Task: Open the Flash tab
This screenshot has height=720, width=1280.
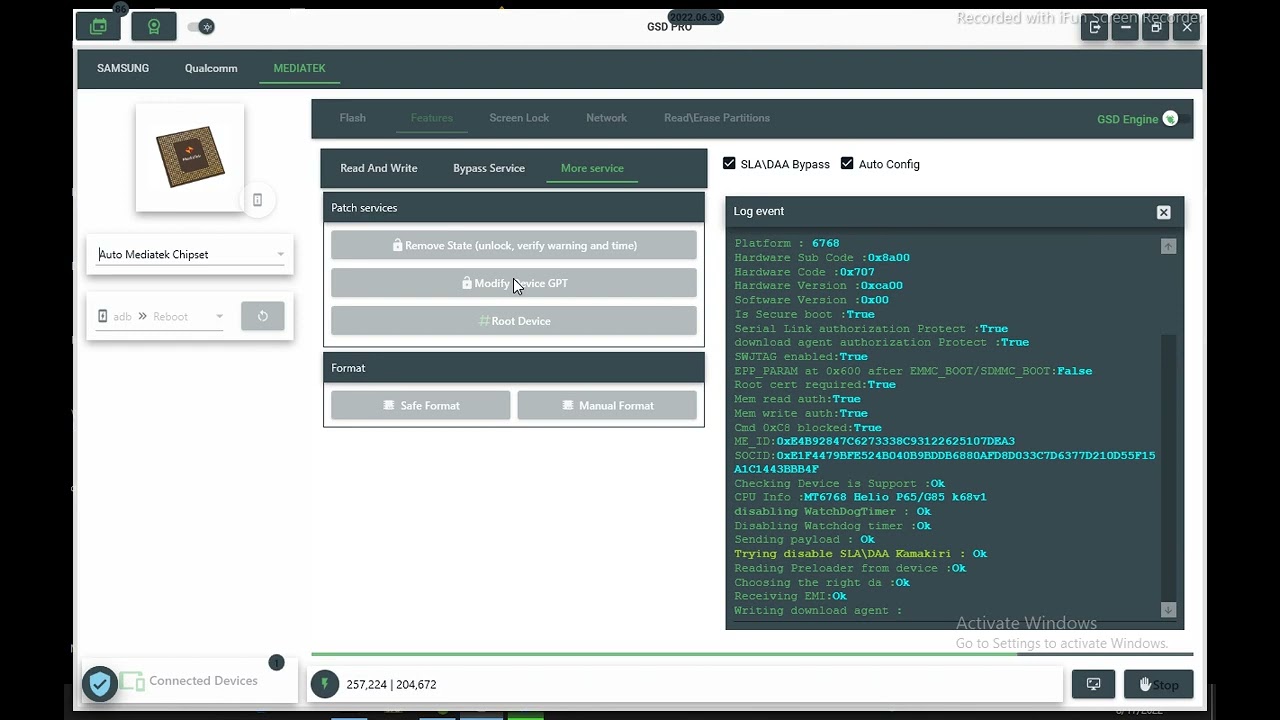Action: (x=353, y=118)
